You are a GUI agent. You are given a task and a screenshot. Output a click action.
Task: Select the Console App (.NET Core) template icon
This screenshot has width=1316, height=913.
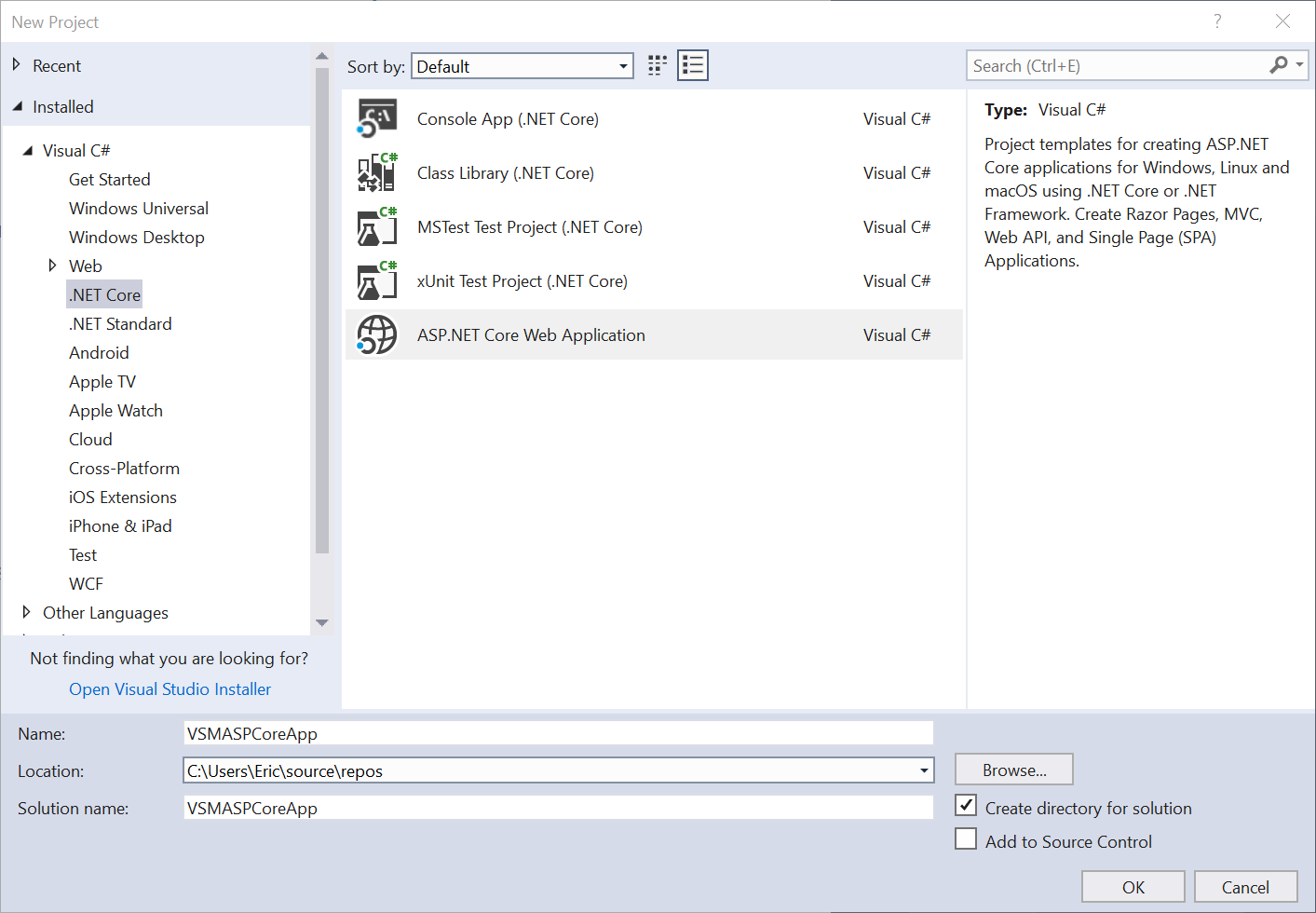click(377, 119)
